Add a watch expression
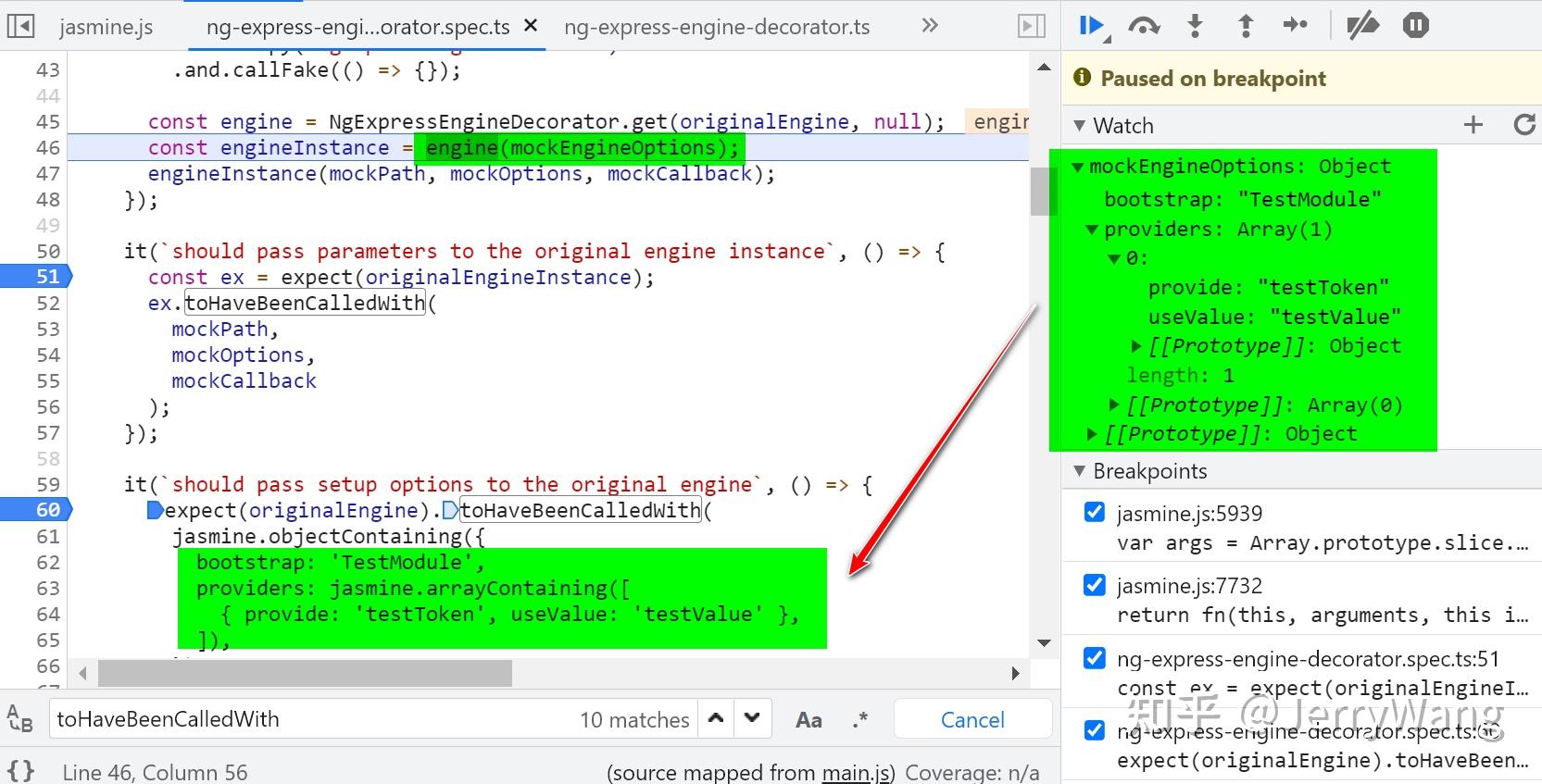This screenshot has width=1542, height=784. 1473,125
